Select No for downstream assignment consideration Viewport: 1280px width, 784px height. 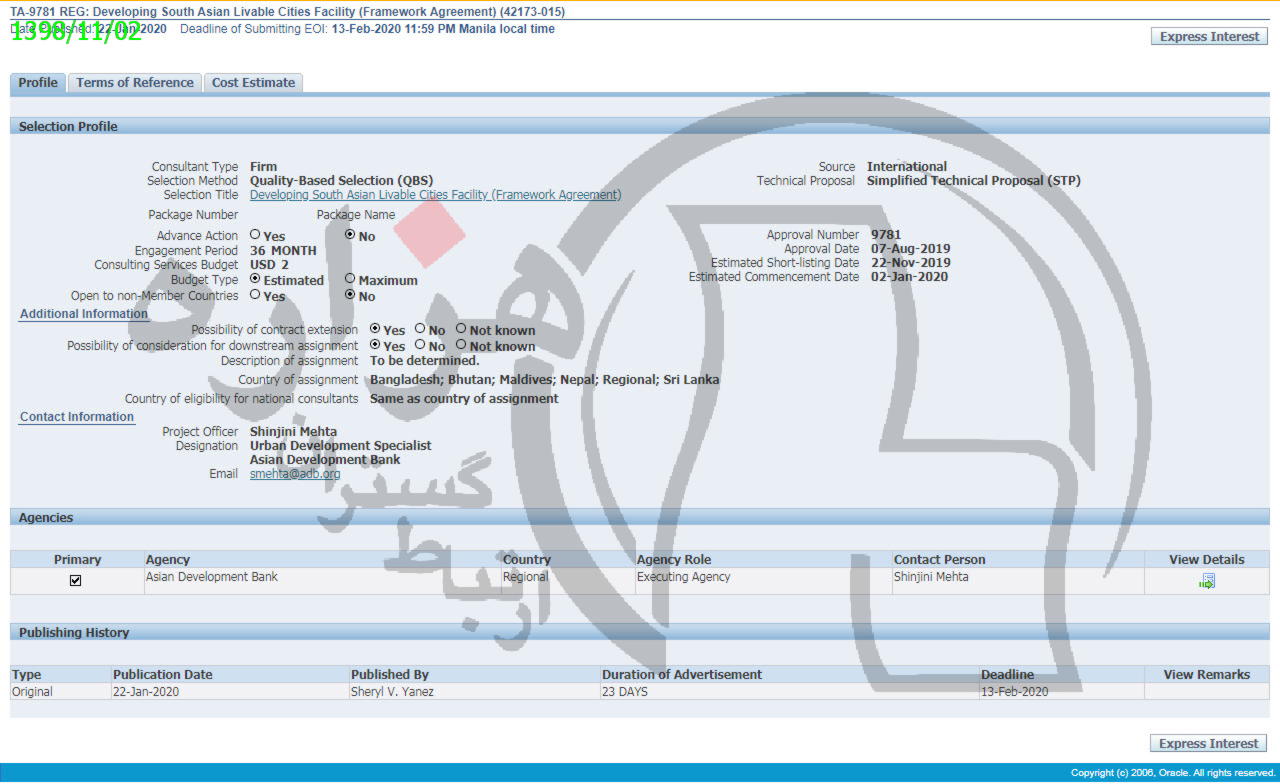(x=421, y=345)
